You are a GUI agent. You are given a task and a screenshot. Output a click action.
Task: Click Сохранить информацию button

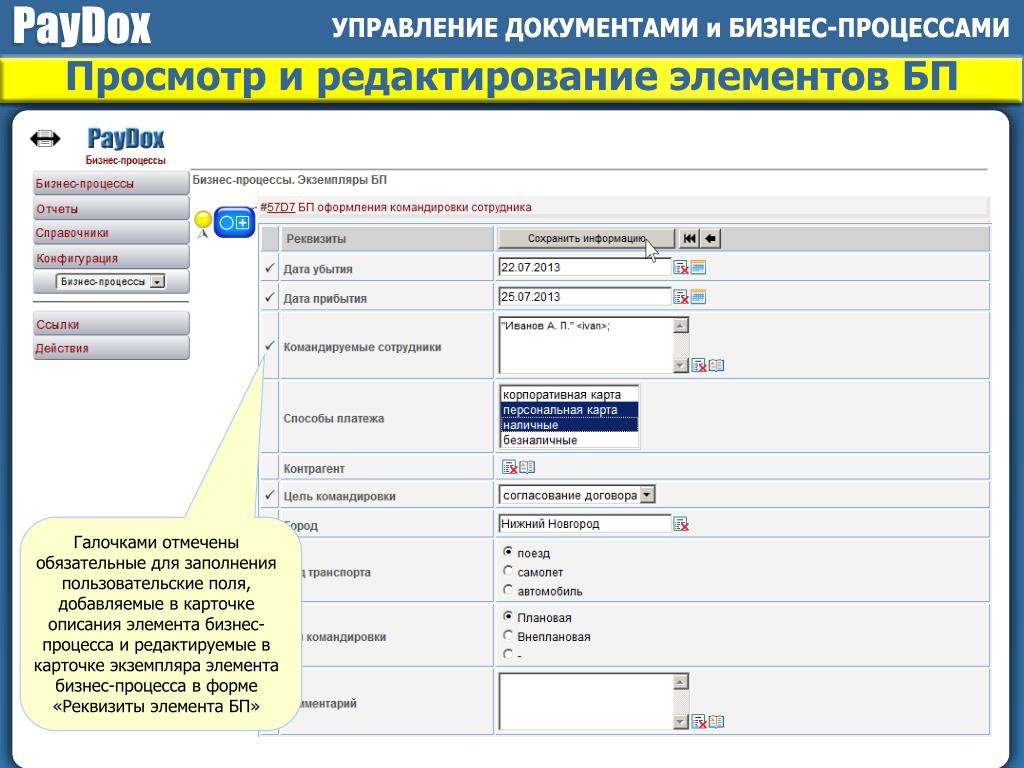click(586, 238)
